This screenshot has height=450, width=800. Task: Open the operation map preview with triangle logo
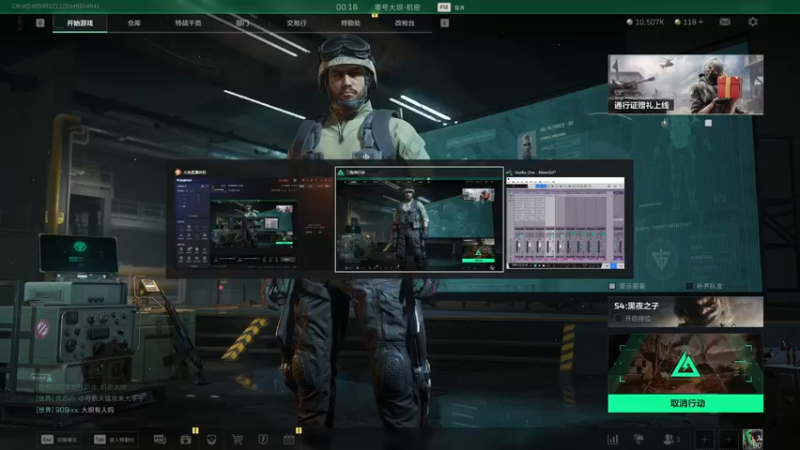pos(685,364)
